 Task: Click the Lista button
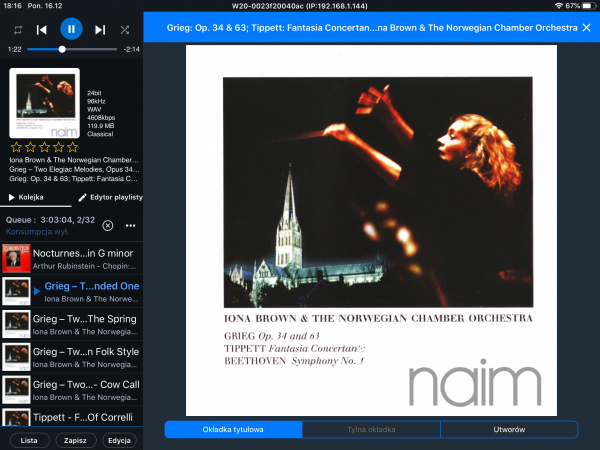coord(29,440)
